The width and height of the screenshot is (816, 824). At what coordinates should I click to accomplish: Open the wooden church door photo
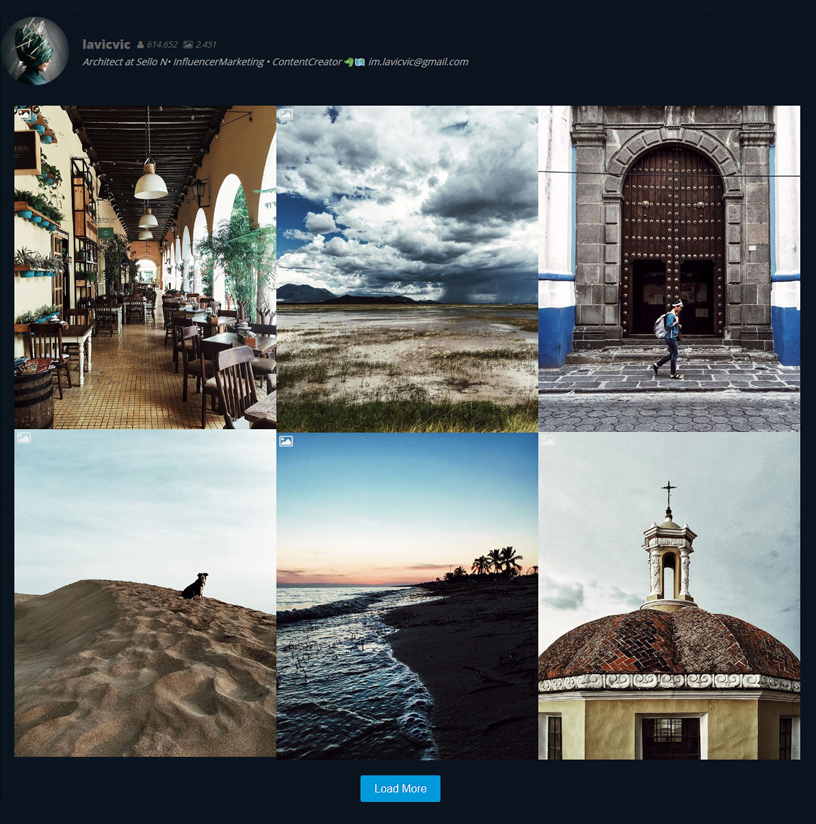669,269
